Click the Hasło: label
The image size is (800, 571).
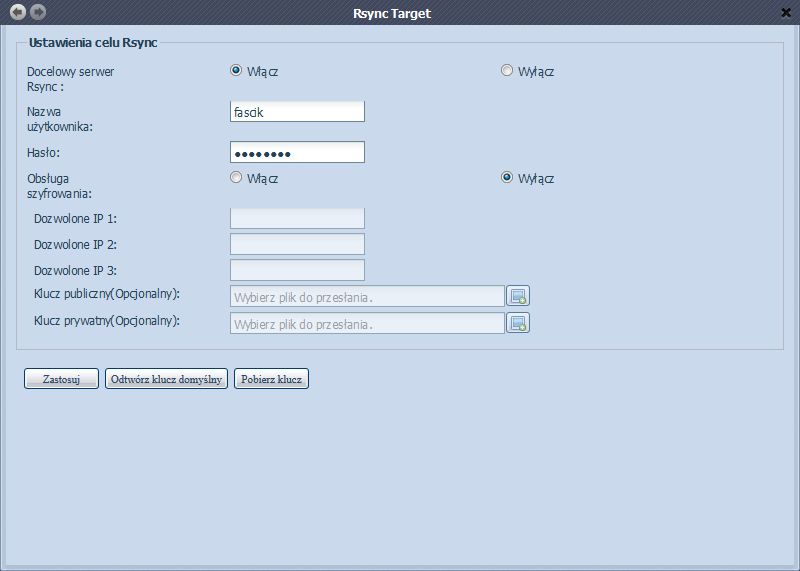coord(43,153)
